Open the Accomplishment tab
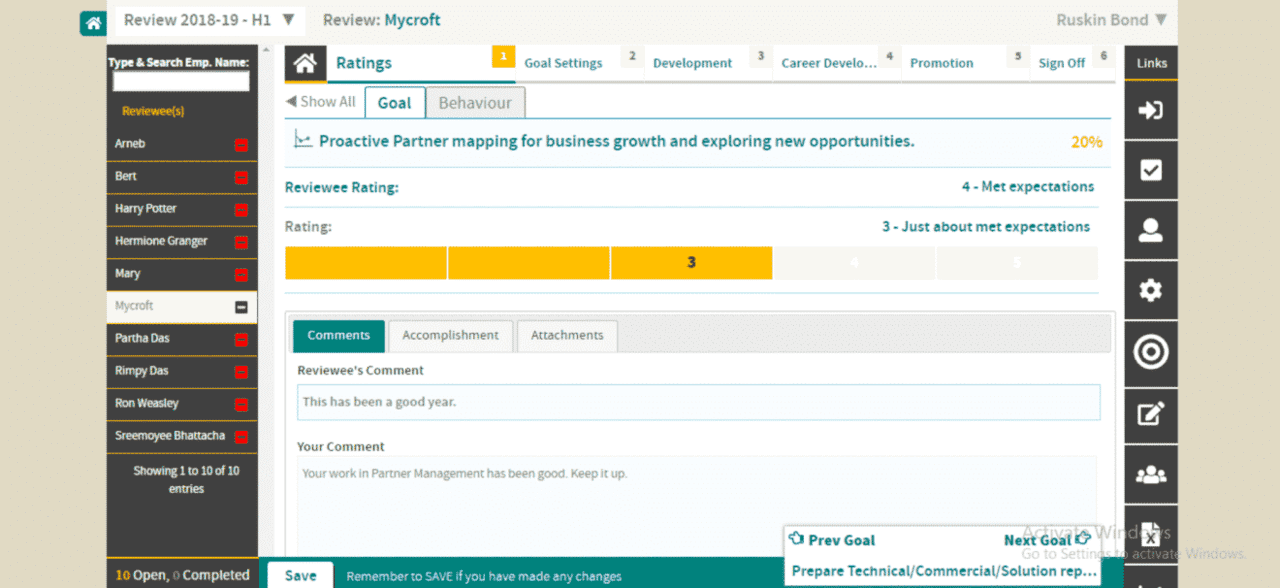1280x588 pixels. click(450, 336)
